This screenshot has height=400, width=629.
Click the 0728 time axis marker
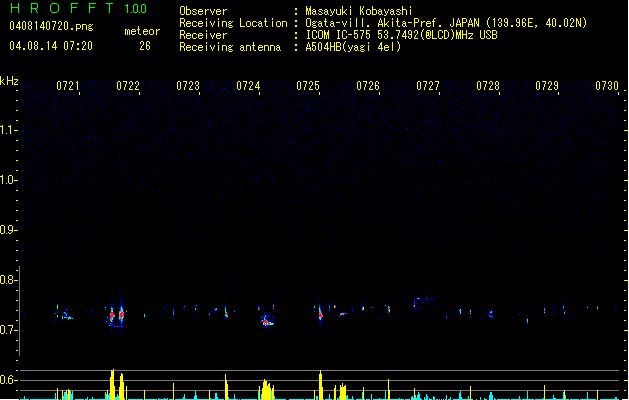click(488, 86)
